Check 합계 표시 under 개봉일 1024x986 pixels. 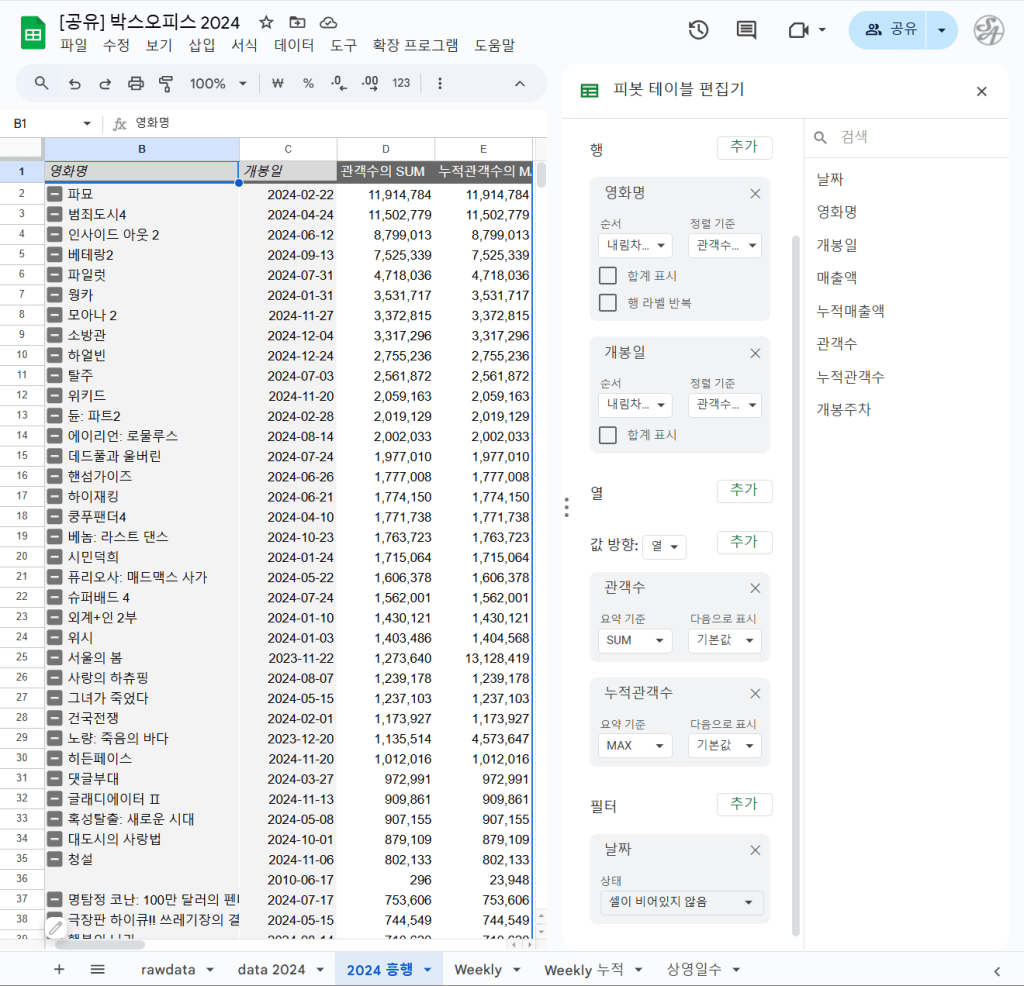[x=607, y=435]
